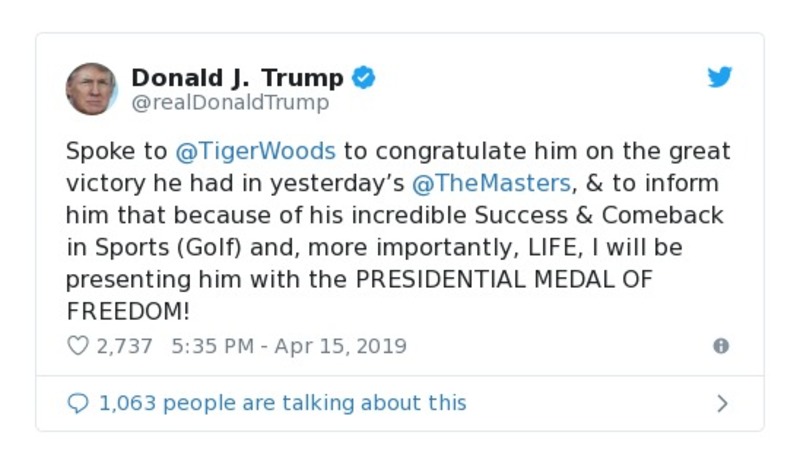Viewport: 800px width, 467px height.
Task: Open Donald J. Trump profile picture
Action: [91, 89]
